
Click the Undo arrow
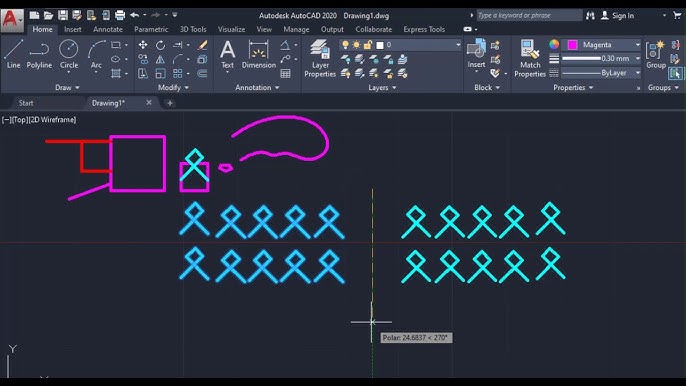(135, 15)
